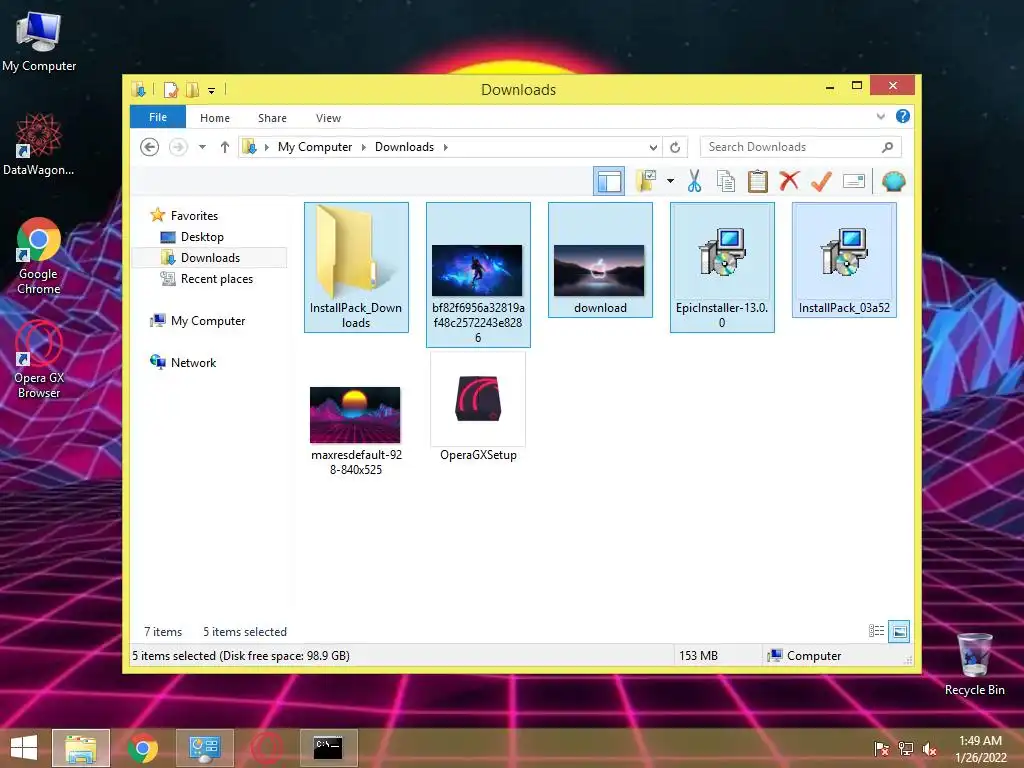Screen dimensions: 1024x768
Task: Expand arrow before My Computer breadcrumb
Action: pos(266,147)
